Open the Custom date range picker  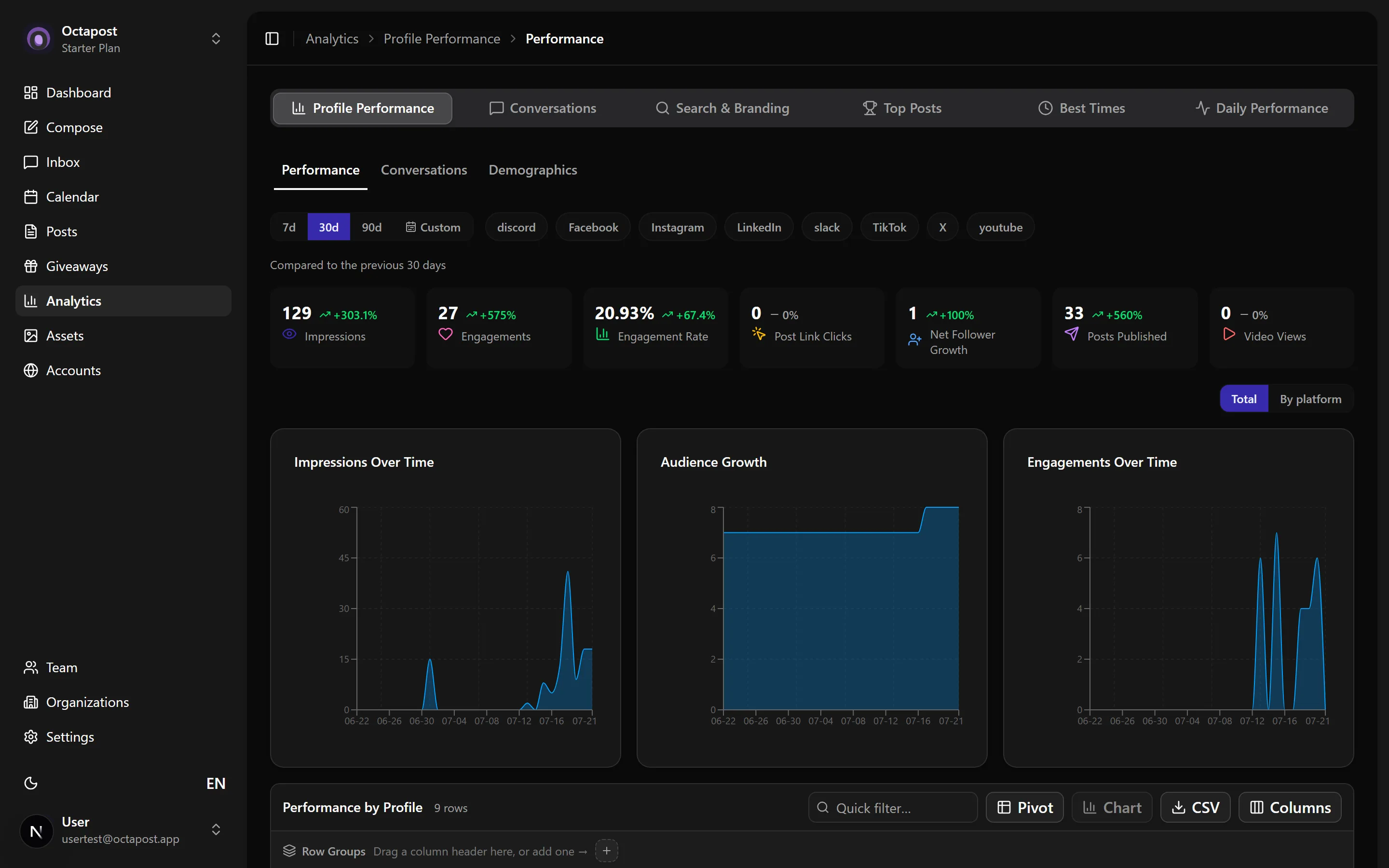click(434, 227)
